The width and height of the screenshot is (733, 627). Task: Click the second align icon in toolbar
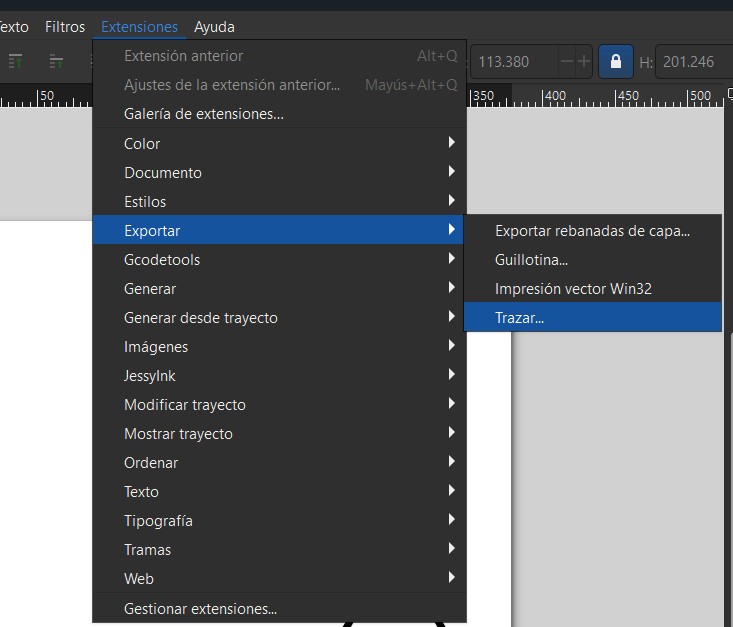56,61
